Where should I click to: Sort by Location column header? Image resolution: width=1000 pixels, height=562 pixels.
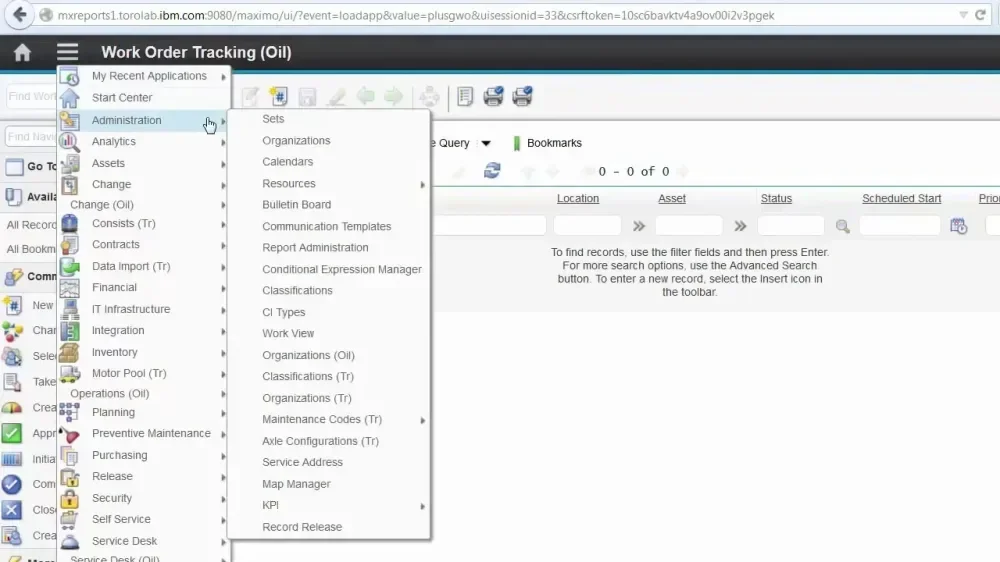pyautogui.click(x=578, y=198)
